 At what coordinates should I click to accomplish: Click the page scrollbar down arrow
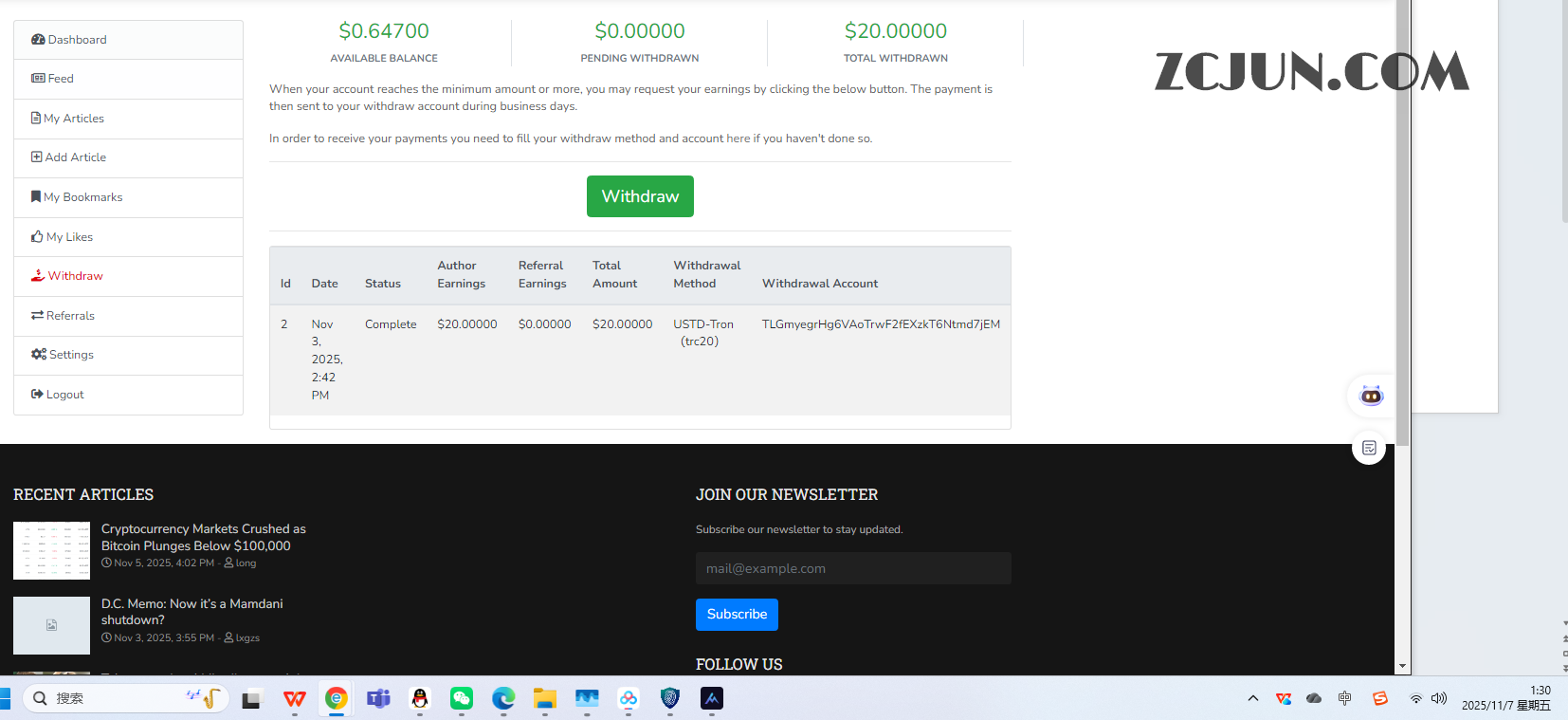pos(1402,667)
